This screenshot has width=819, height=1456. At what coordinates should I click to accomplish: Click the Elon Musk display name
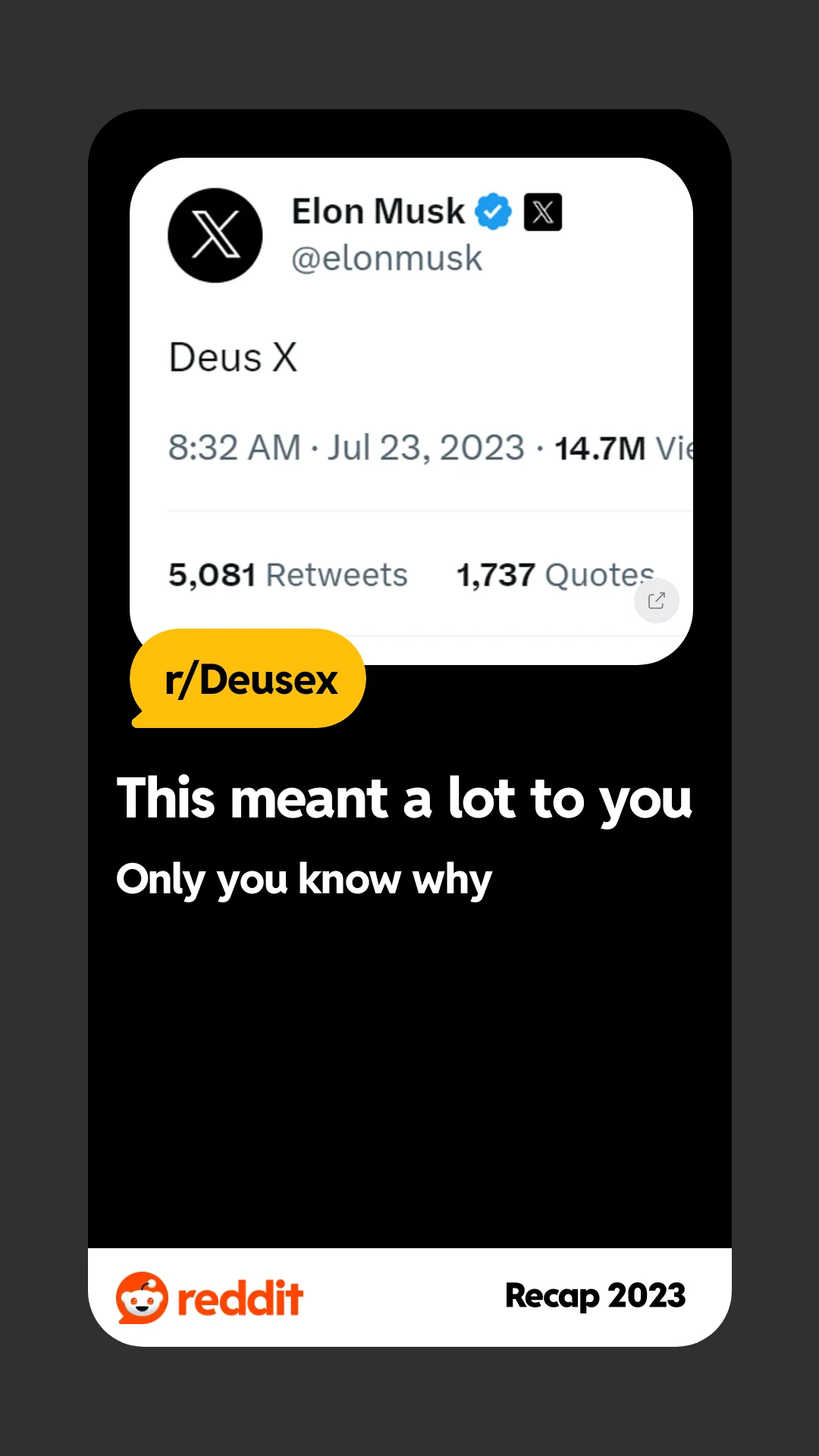click(378, 212)
